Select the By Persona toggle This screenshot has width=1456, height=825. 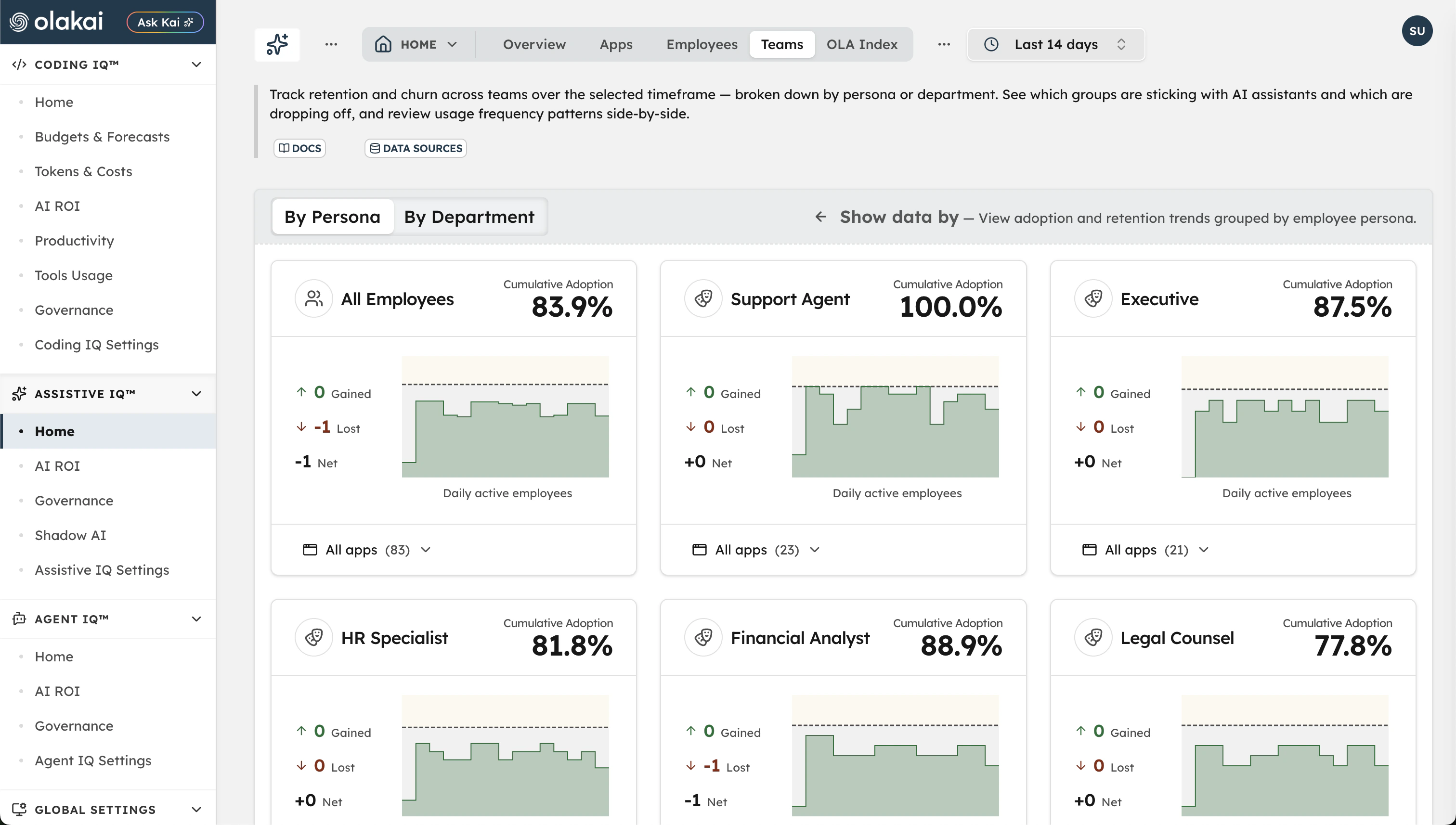click(x=333, y=217)
